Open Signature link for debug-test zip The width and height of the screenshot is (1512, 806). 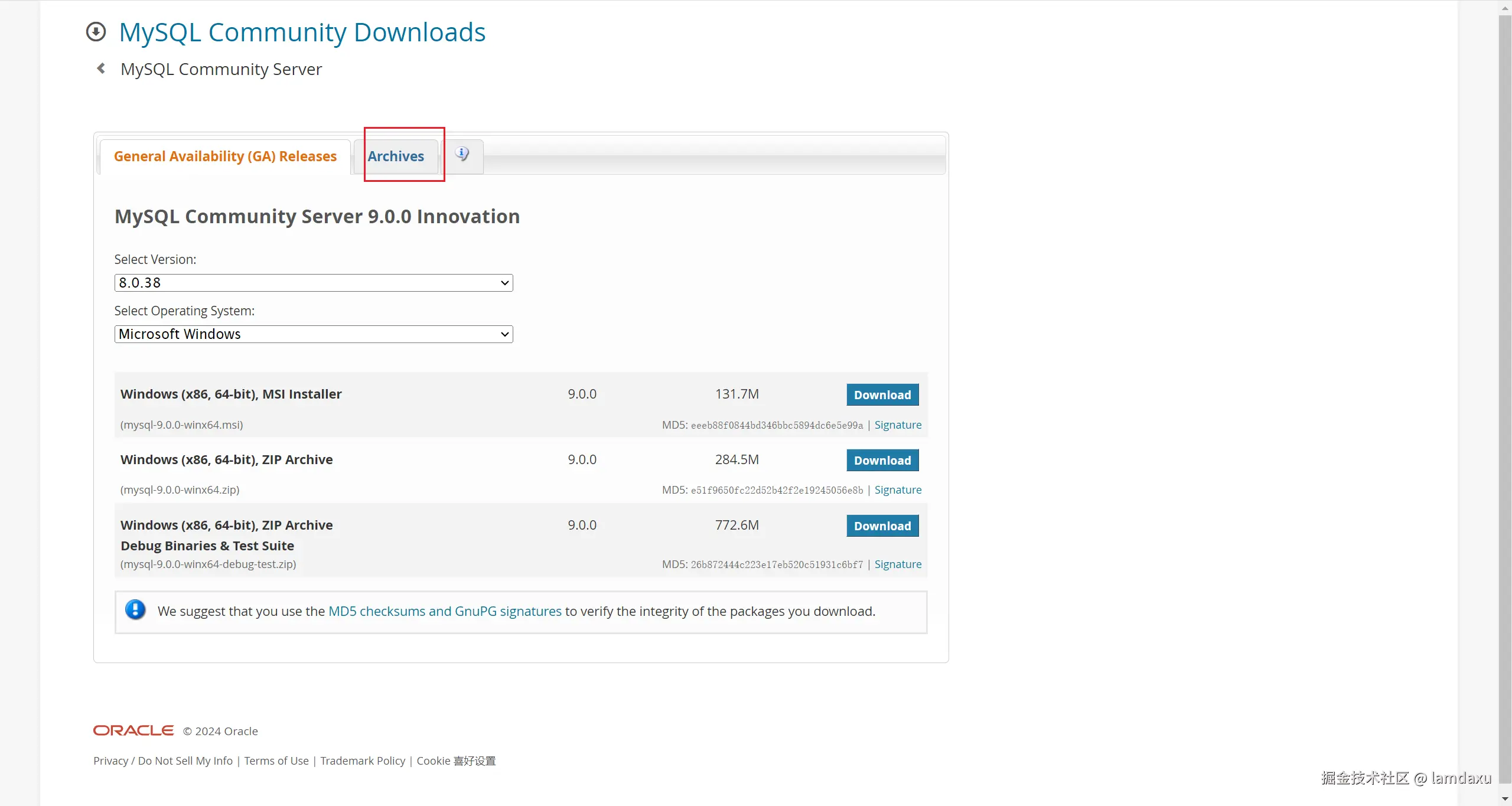(x=898, y=564)
